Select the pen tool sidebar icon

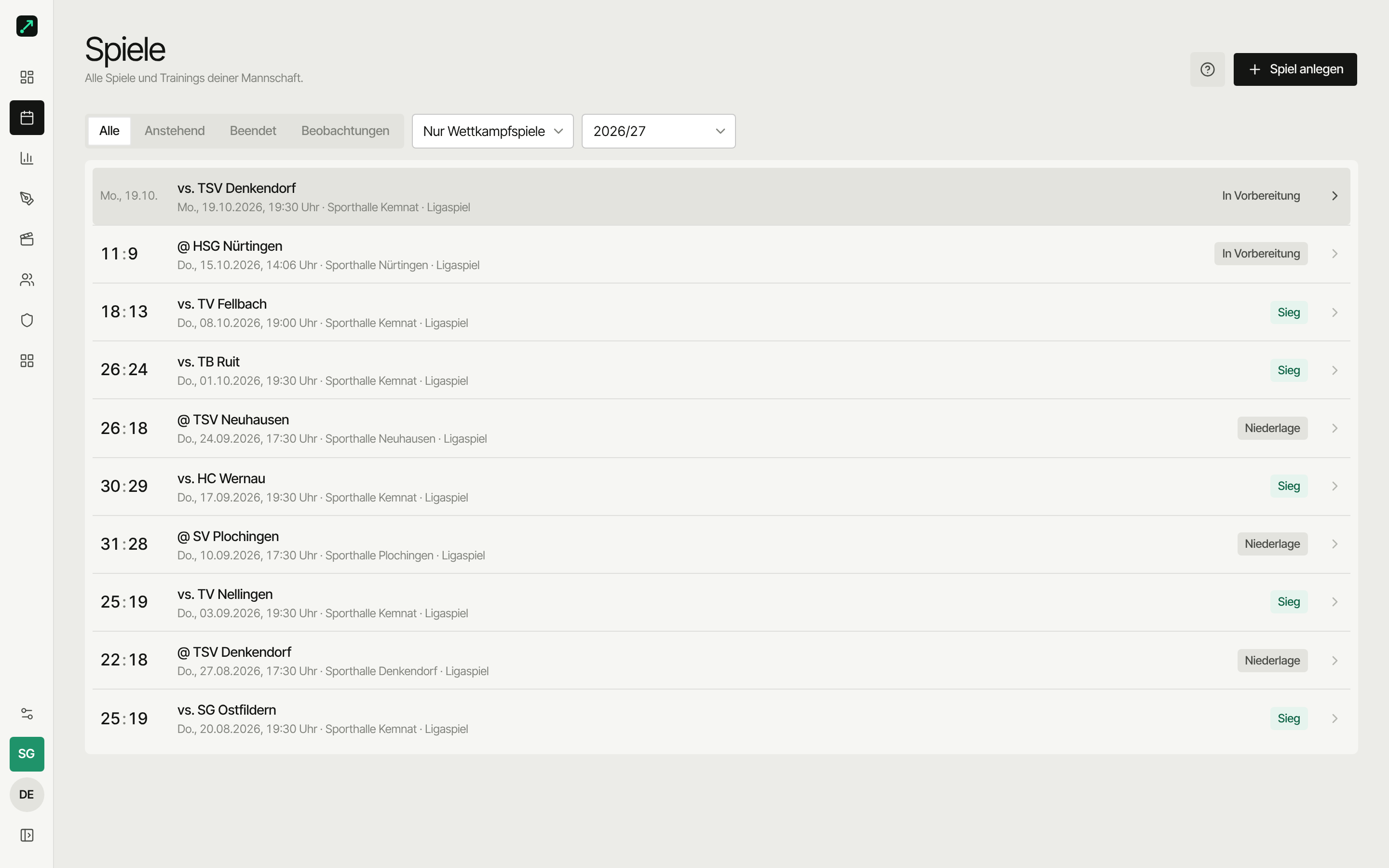tap(27, 199)
